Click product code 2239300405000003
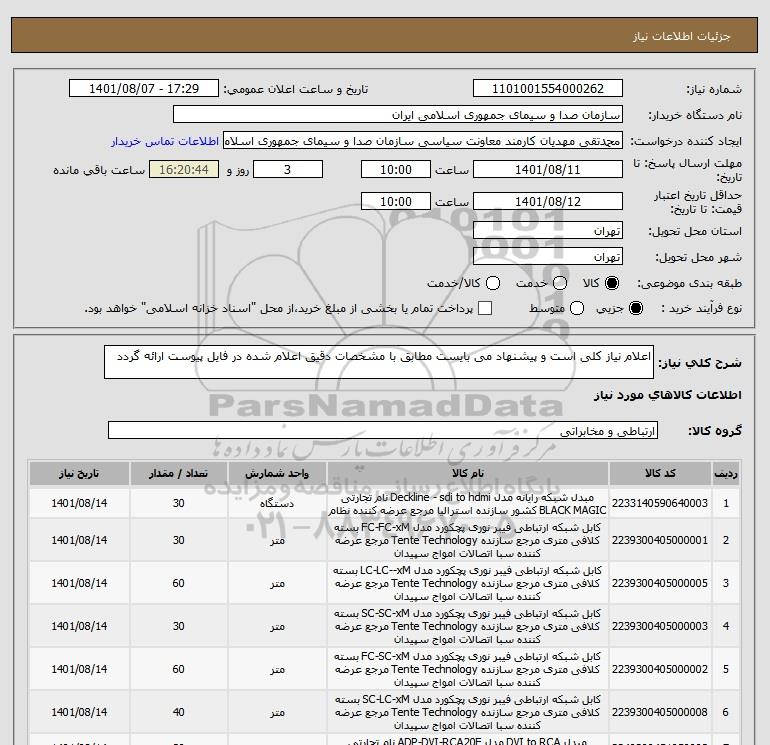Viewport: 770px width, 745px height. tap(660, 626)
